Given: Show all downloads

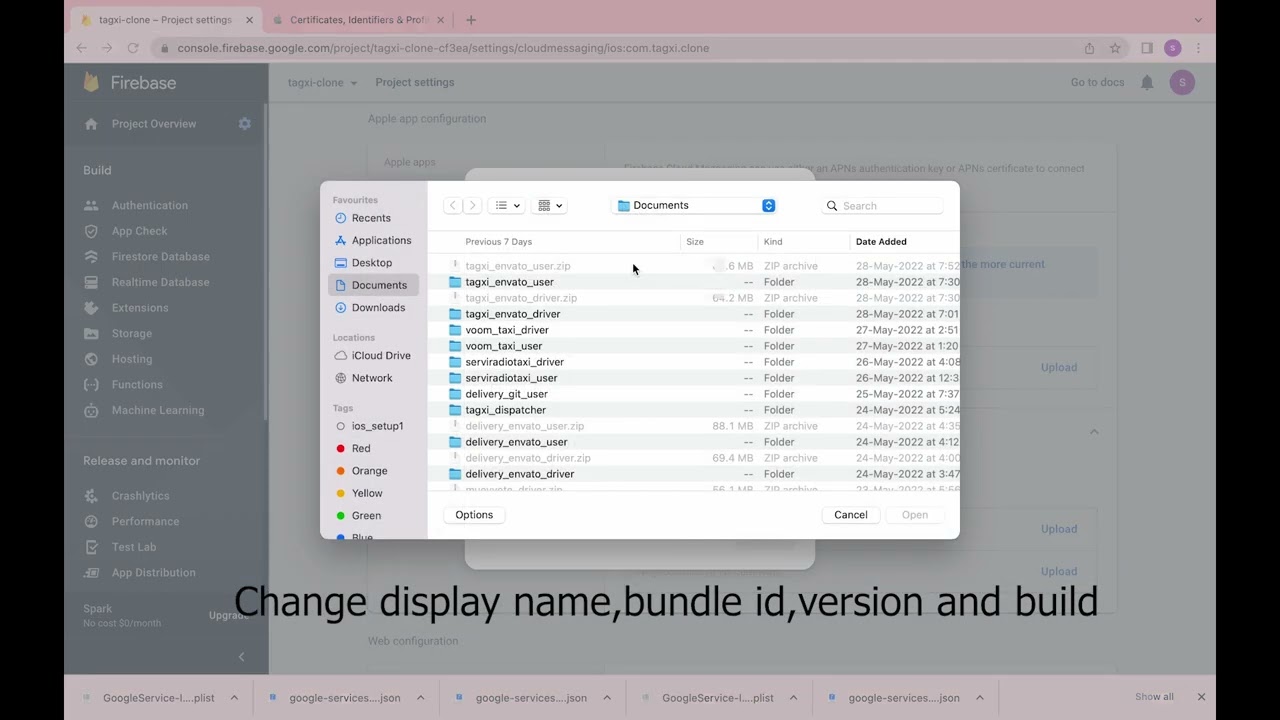Looking at the screenshot, I should click(1154, 697).
